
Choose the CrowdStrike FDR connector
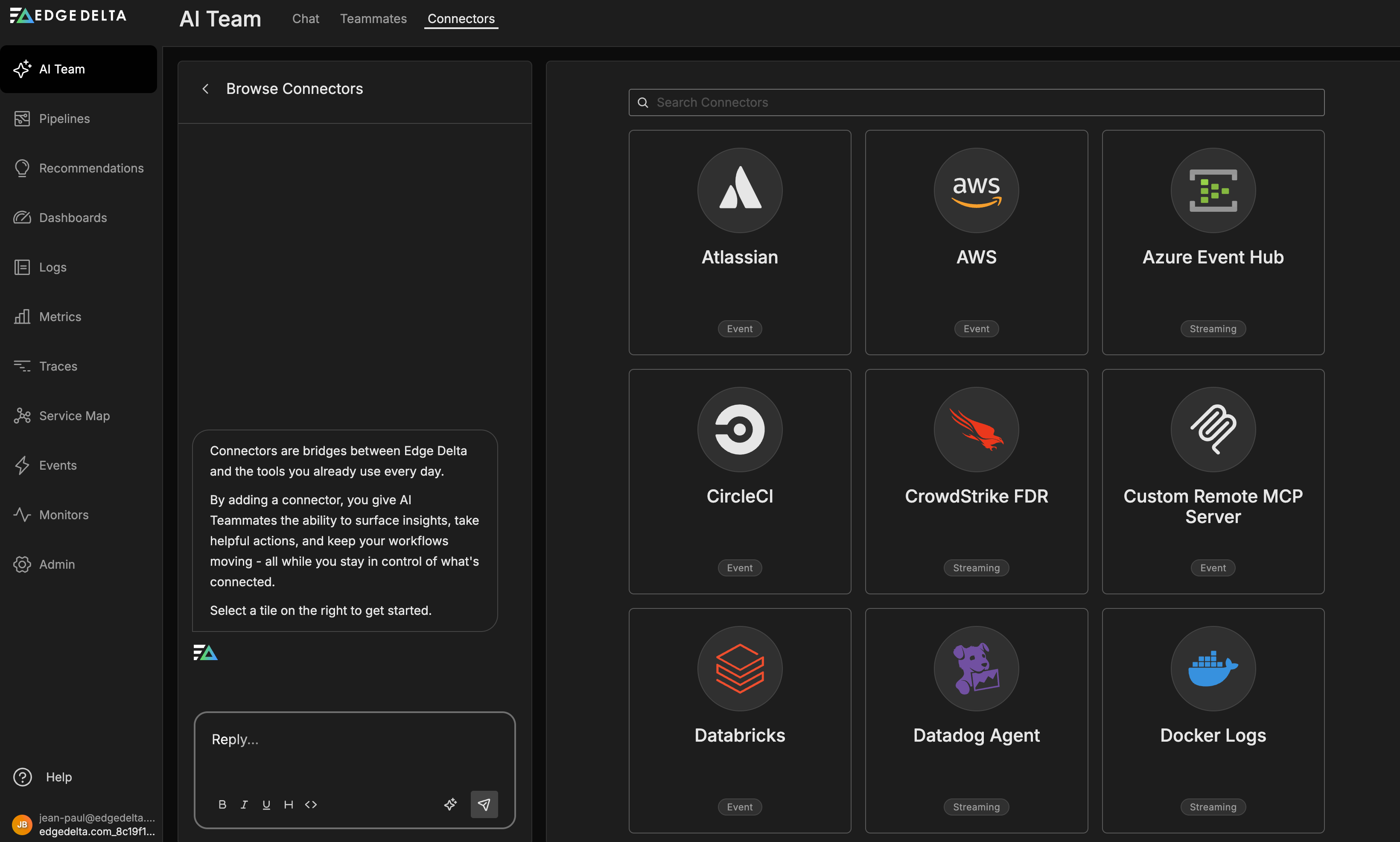coord(976,481)
